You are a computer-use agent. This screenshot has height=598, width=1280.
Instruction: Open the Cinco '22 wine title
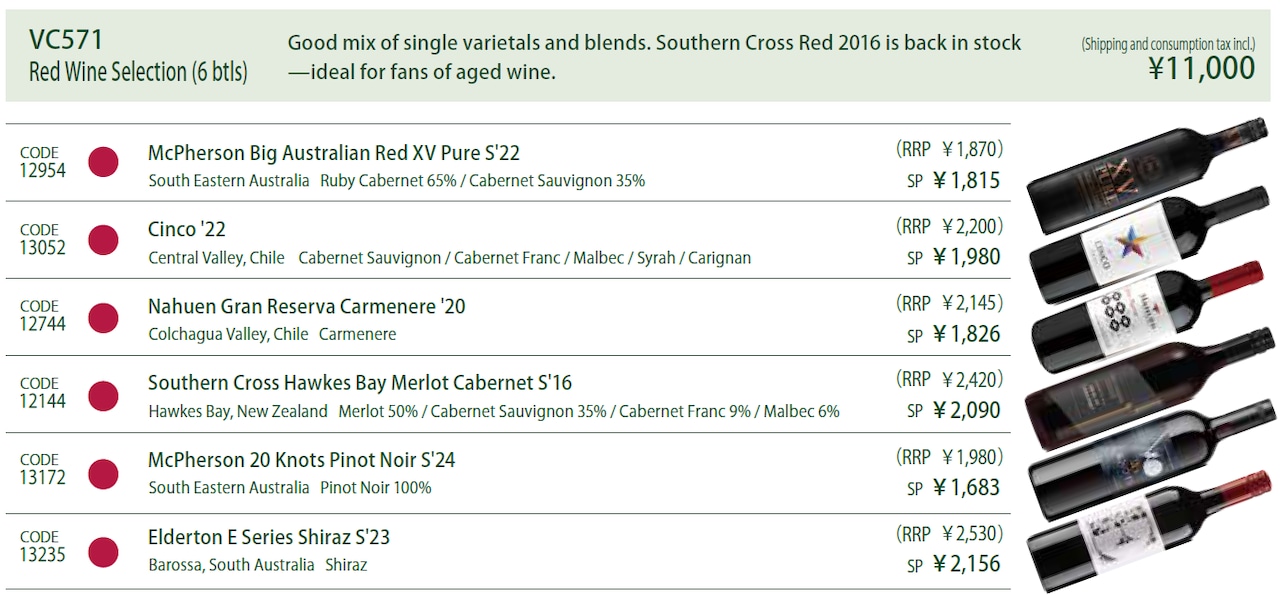pos(187,230)
